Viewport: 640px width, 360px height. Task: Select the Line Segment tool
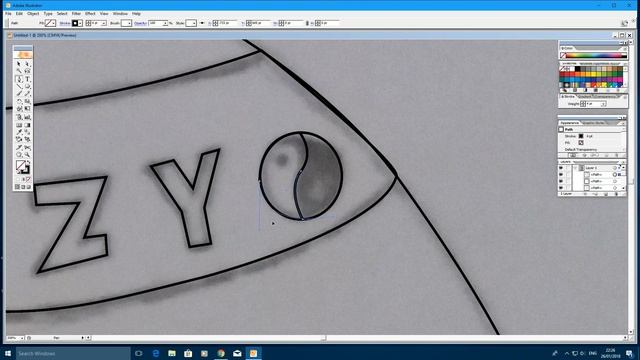point(19,86)
